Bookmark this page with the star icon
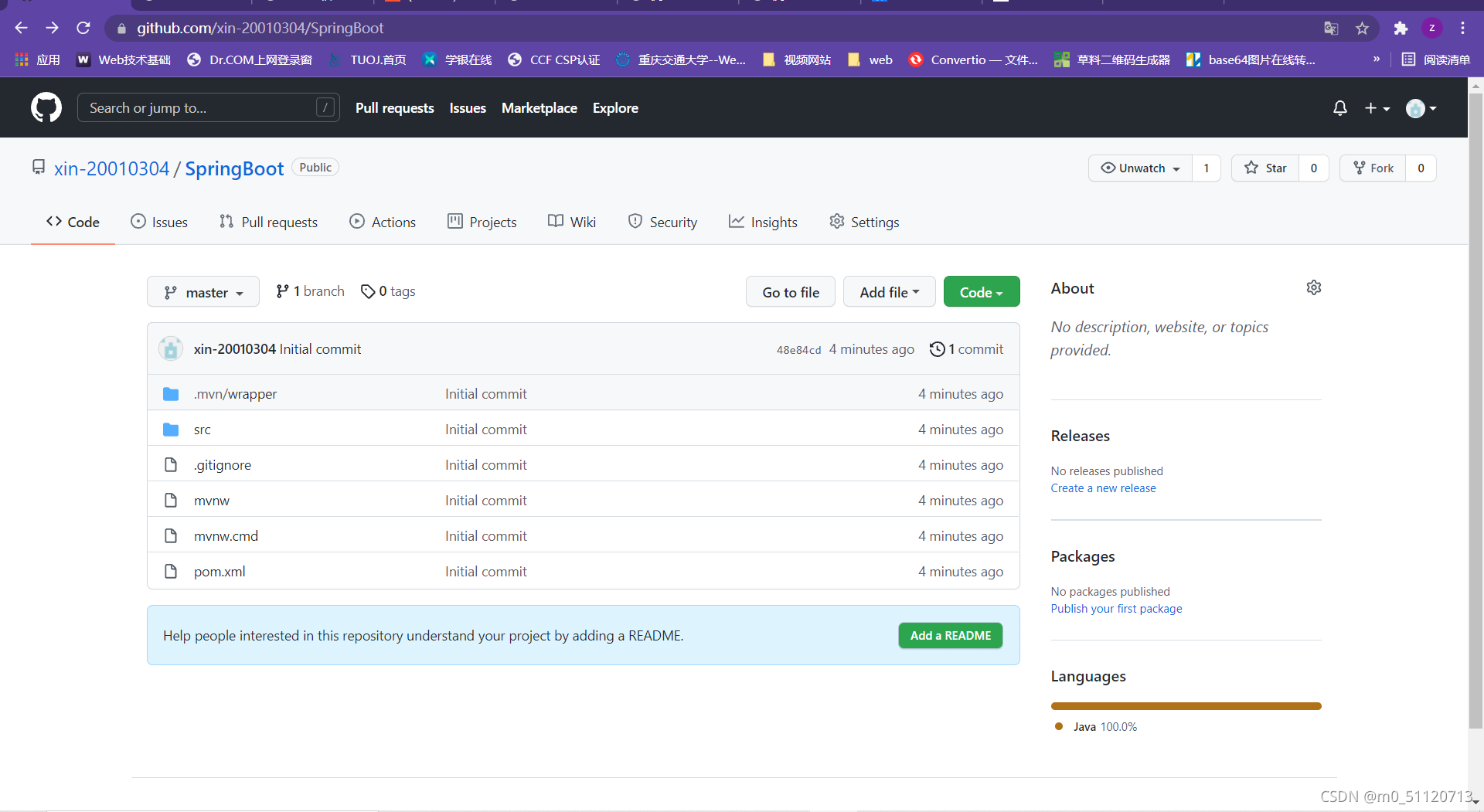 [x=1362, y=29]
